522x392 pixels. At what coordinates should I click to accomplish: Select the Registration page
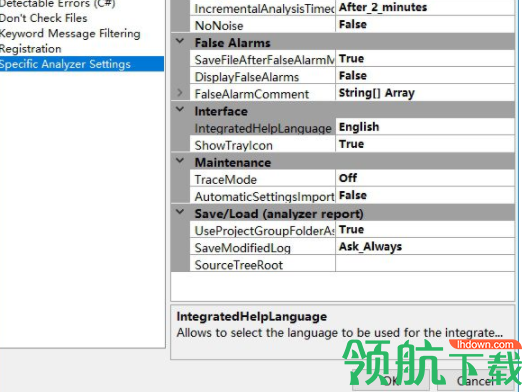coord(31,49)
